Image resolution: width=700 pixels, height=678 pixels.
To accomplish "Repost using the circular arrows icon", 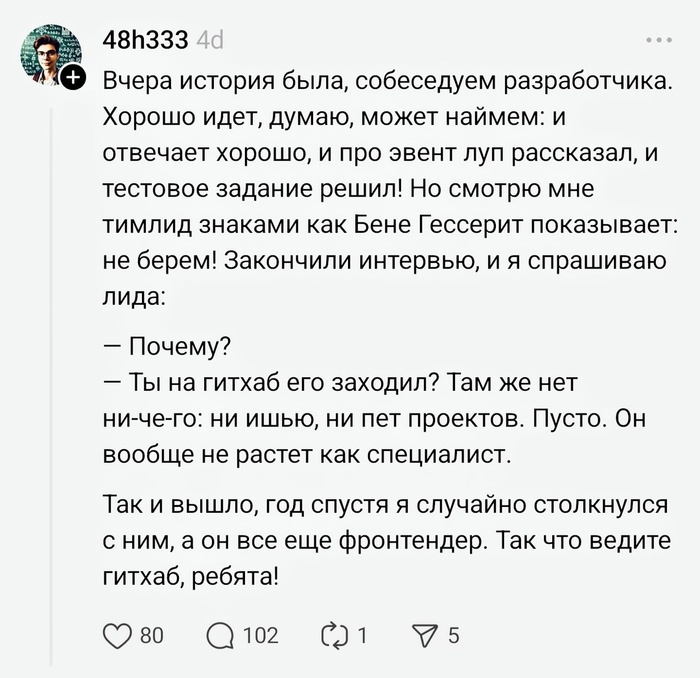I will (x=332, y=634).
